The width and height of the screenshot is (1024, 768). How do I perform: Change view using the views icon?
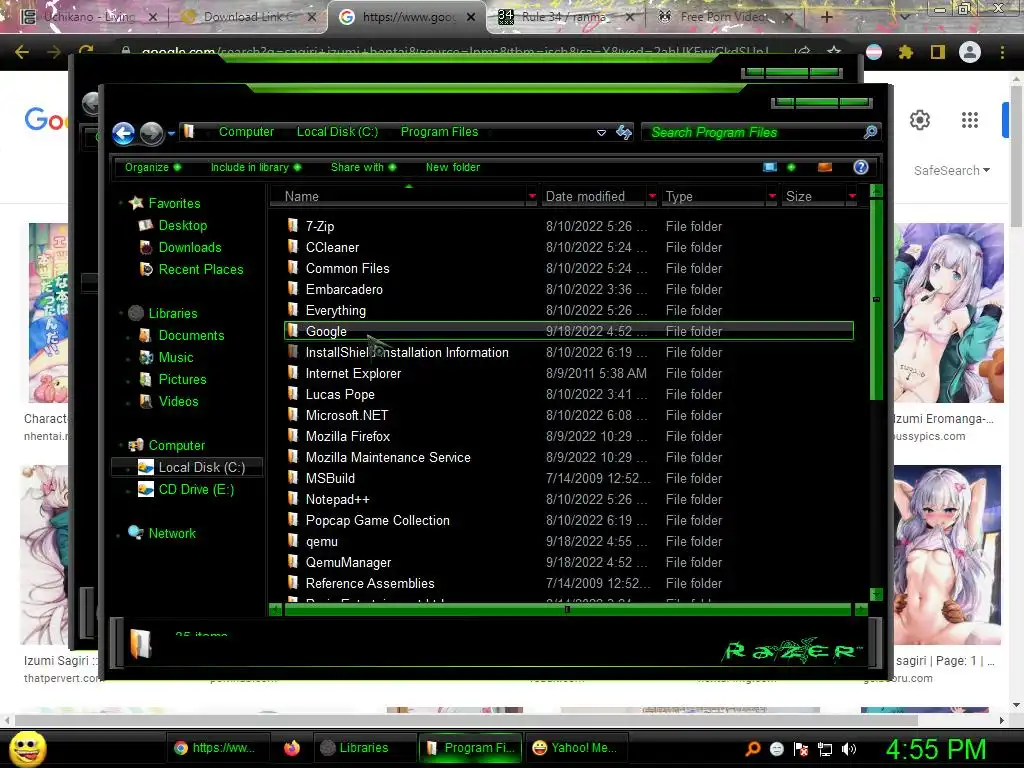(x=770, y=167)
